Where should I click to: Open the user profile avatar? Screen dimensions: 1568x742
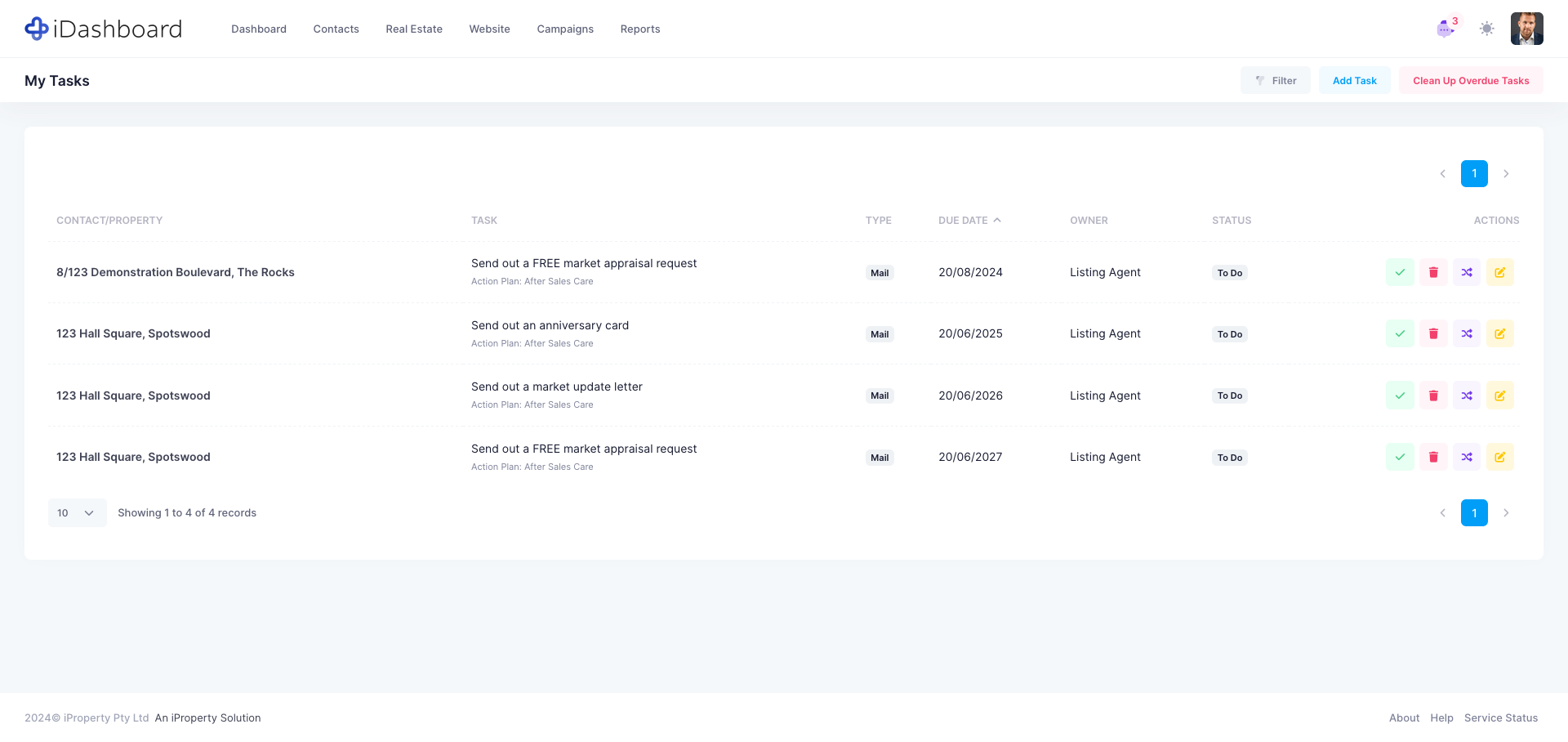1526,29
